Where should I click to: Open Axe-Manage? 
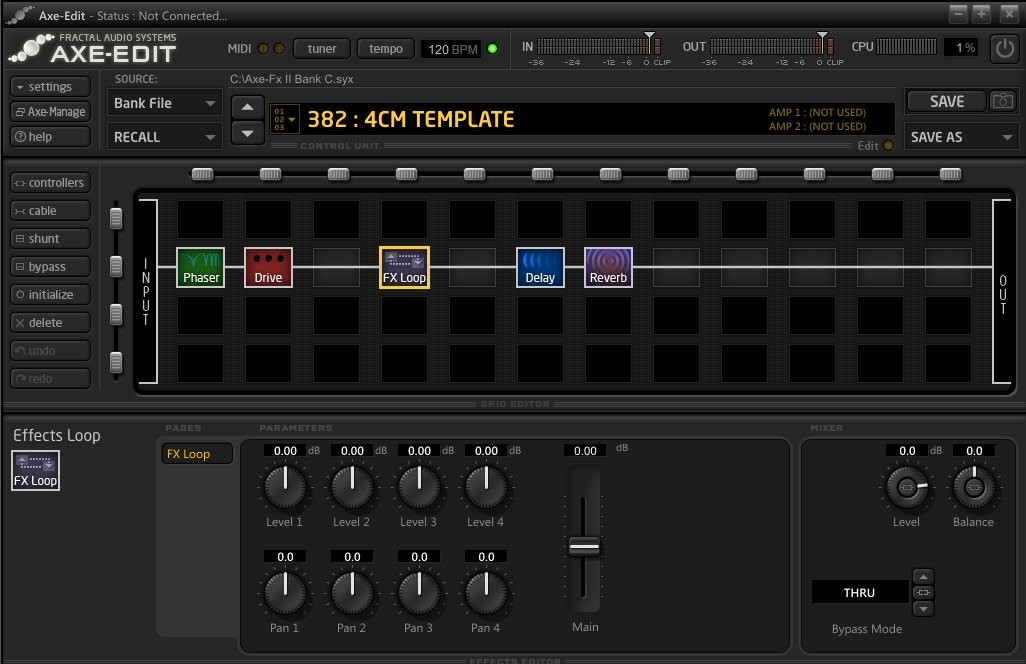pyautogui.click(x=50, y=112)
